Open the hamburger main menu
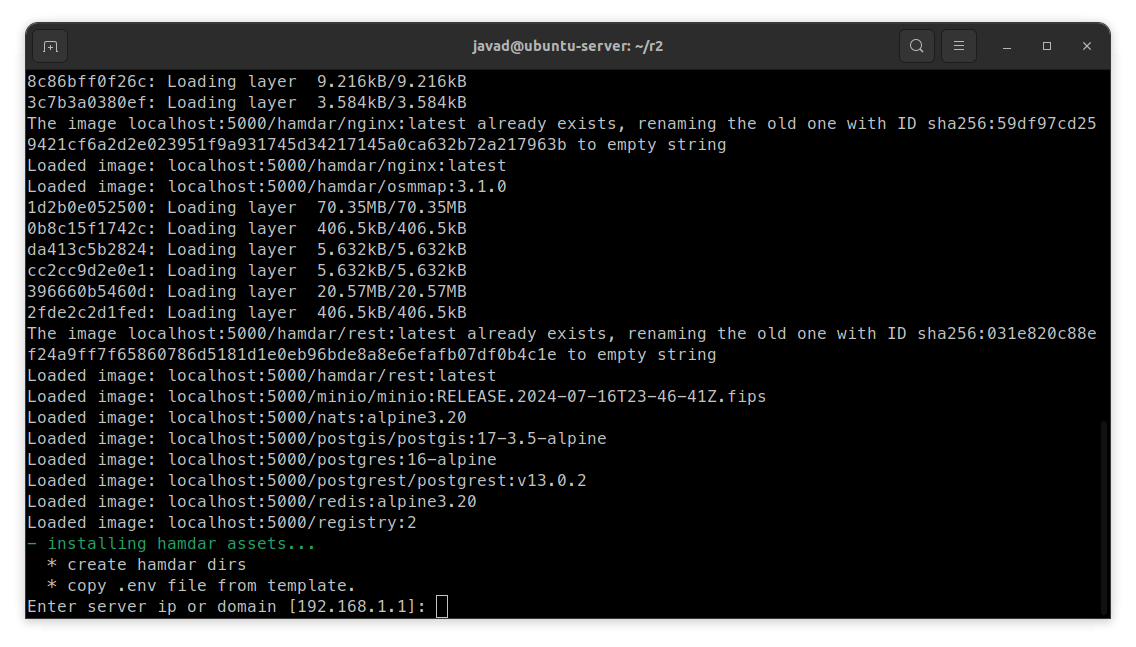The image size is (1136, 647). (x=958, y=46)
